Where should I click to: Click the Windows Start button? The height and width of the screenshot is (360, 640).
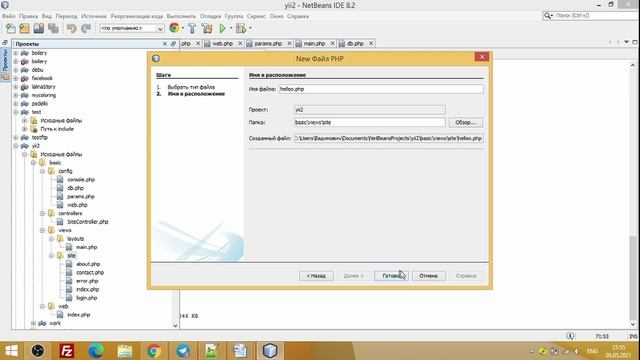click(11, 351)
